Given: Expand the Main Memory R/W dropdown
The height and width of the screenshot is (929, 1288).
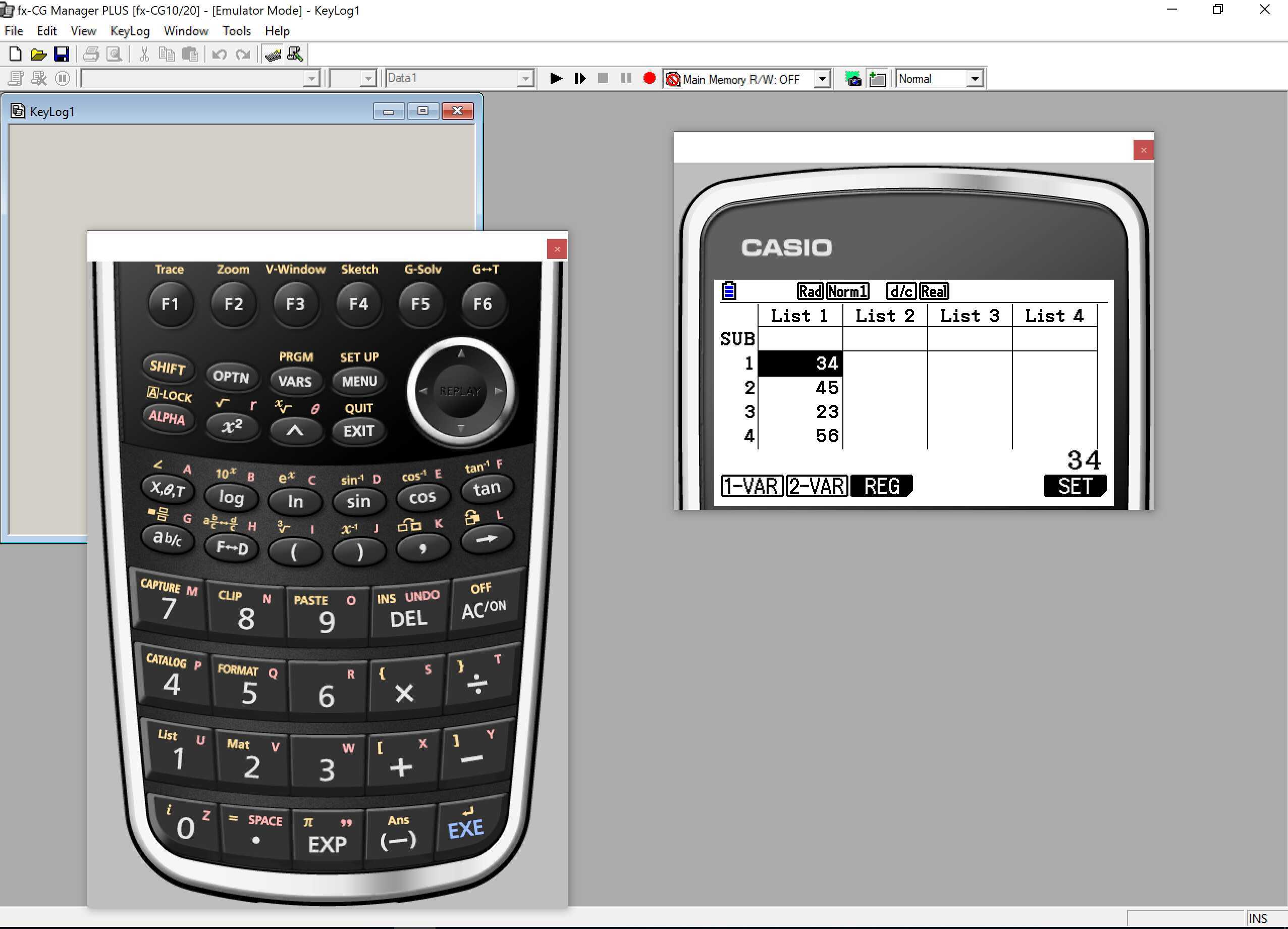Looking at the screenshot, I should coord(822,78).
